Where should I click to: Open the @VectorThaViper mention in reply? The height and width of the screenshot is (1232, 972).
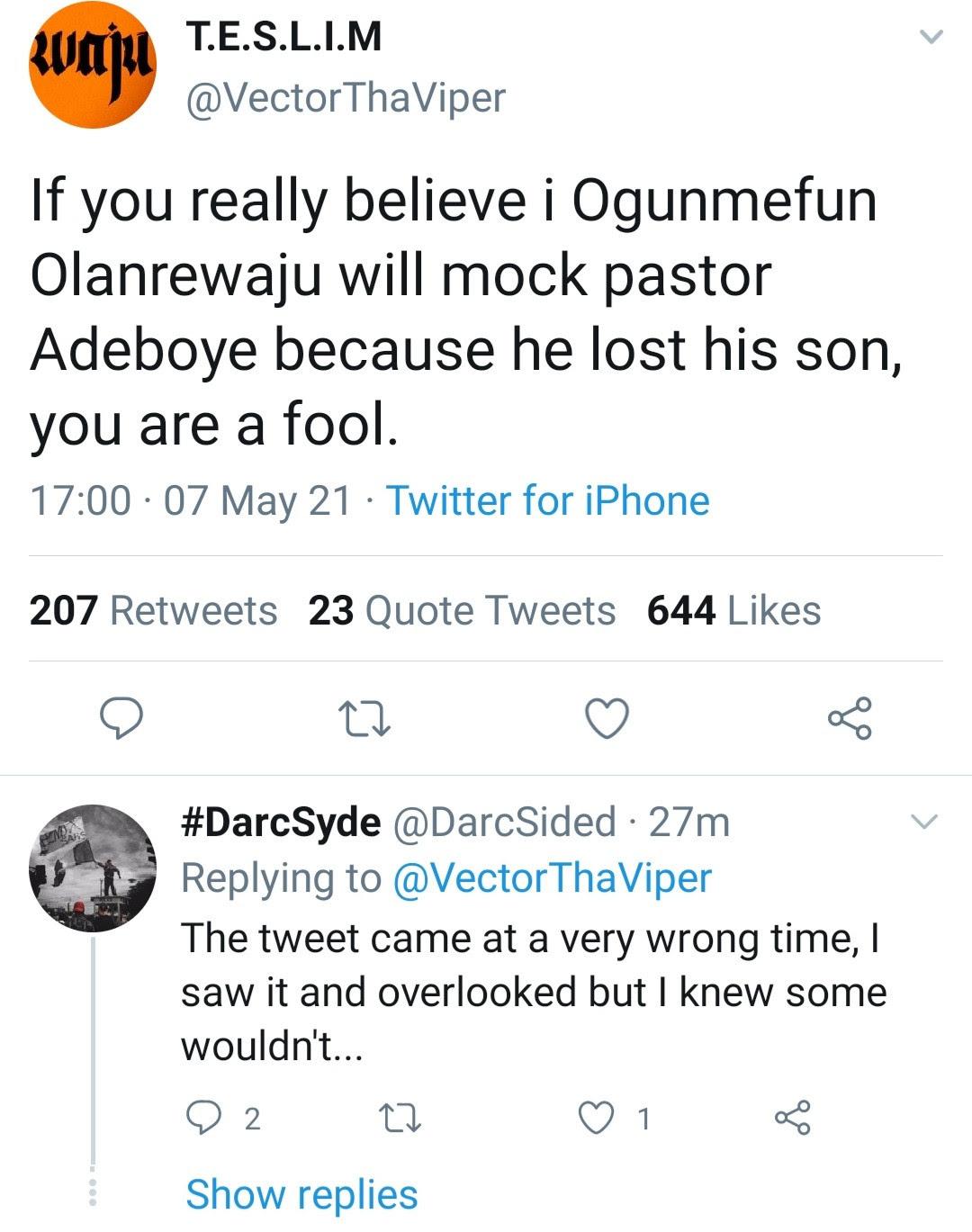[552, 877]
